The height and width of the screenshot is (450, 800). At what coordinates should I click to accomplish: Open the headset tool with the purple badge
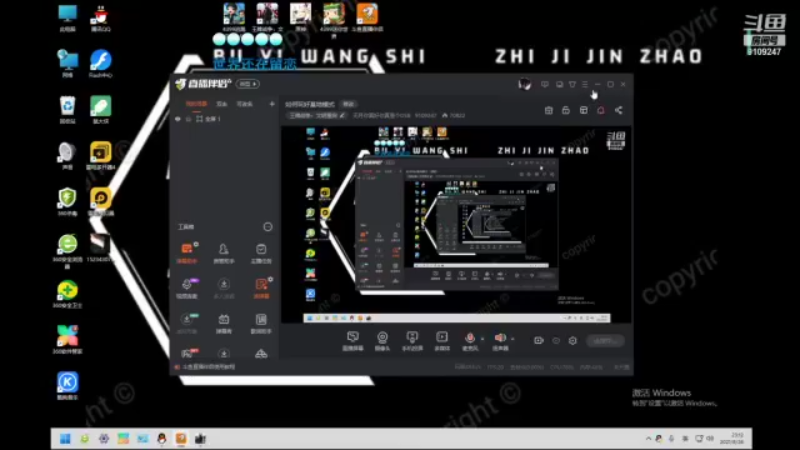pyautogui.click(x=187, y=288)
